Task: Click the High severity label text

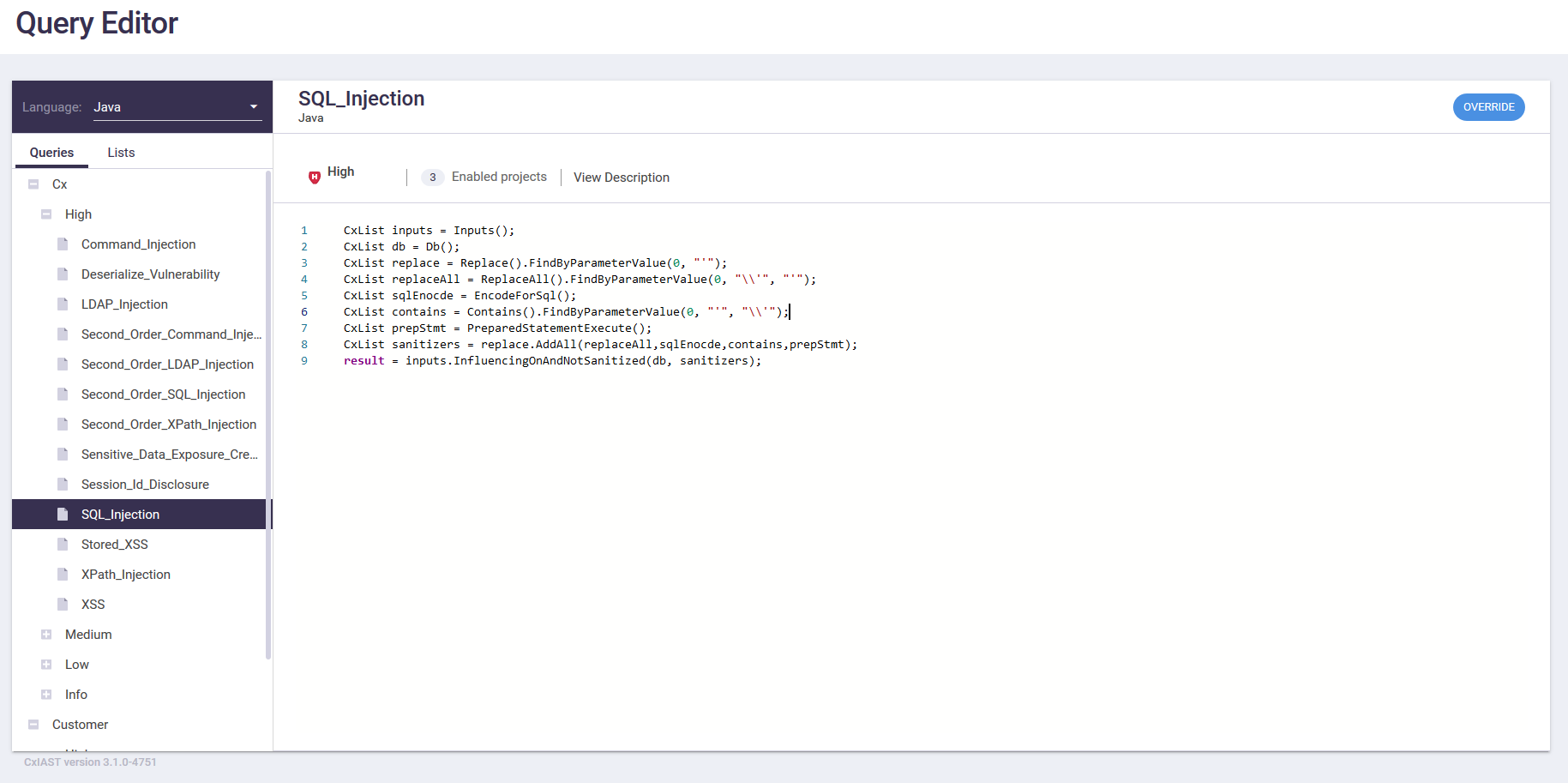Action: (340, 172)
